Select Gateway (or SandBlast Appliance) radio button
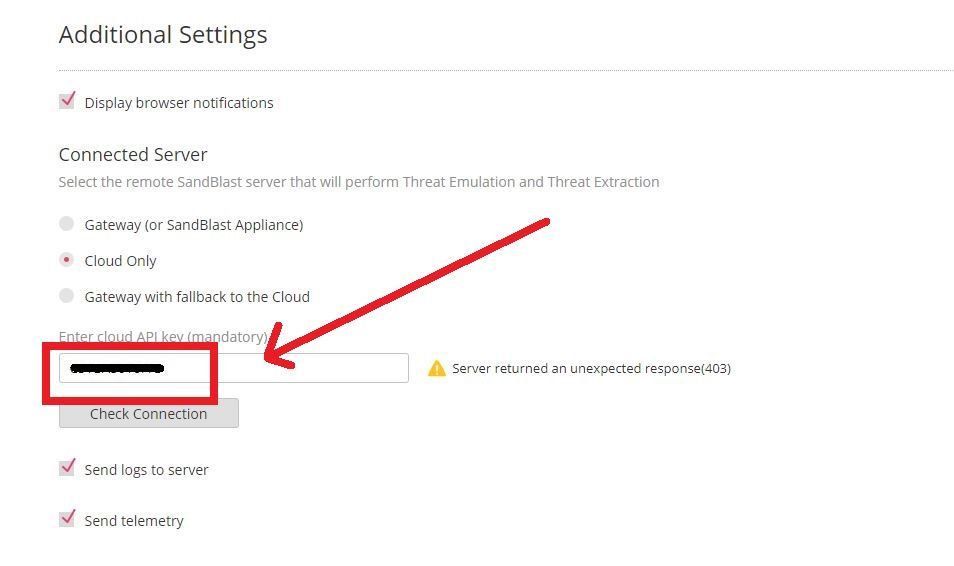 point(66,224)
